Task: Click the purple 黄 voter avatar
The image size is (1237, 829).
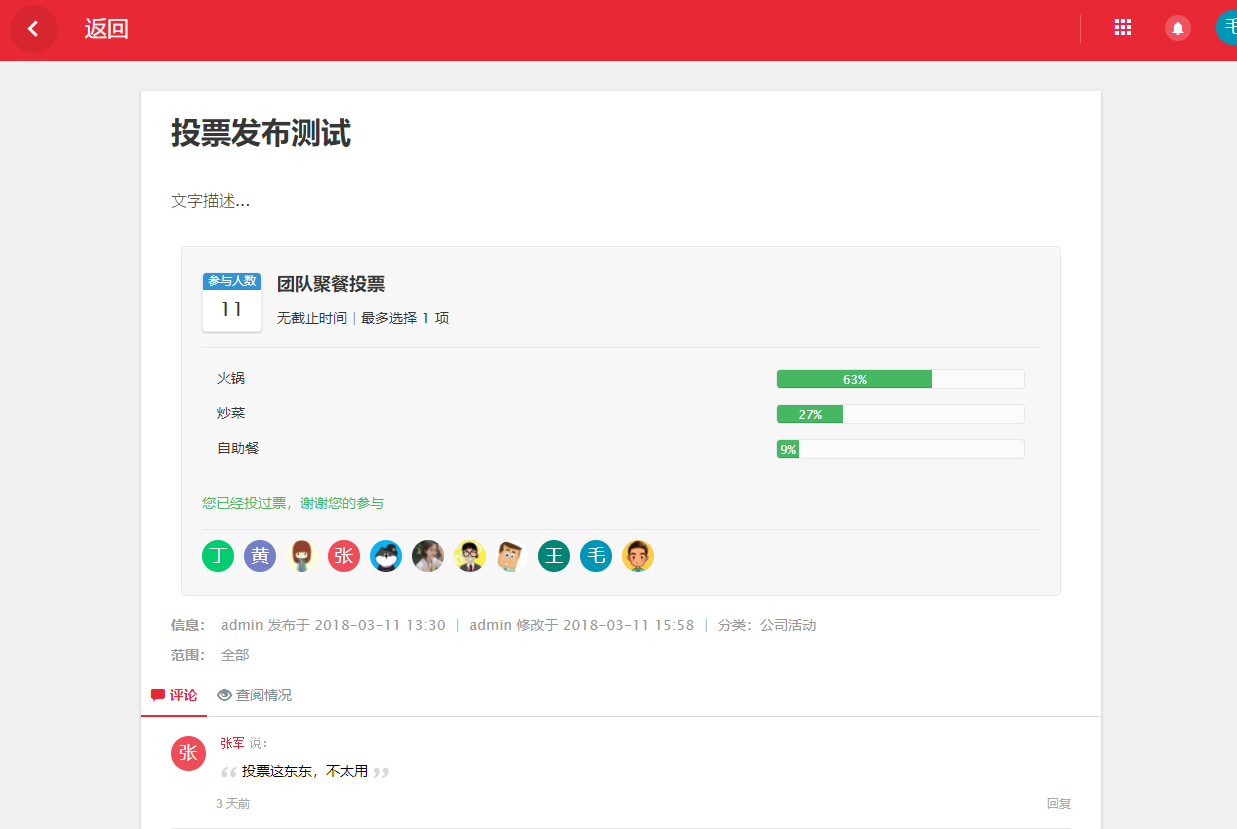Action: pyautogui.click(x=259, y=555)
